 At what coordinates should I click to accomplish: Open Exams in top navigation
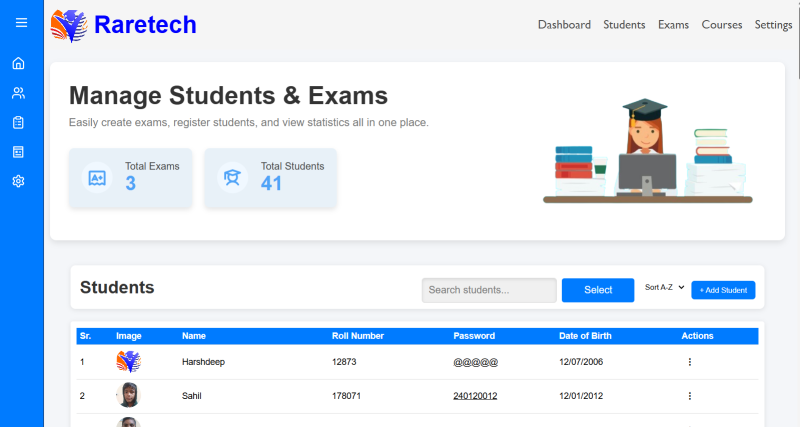[x=673, y=25]
